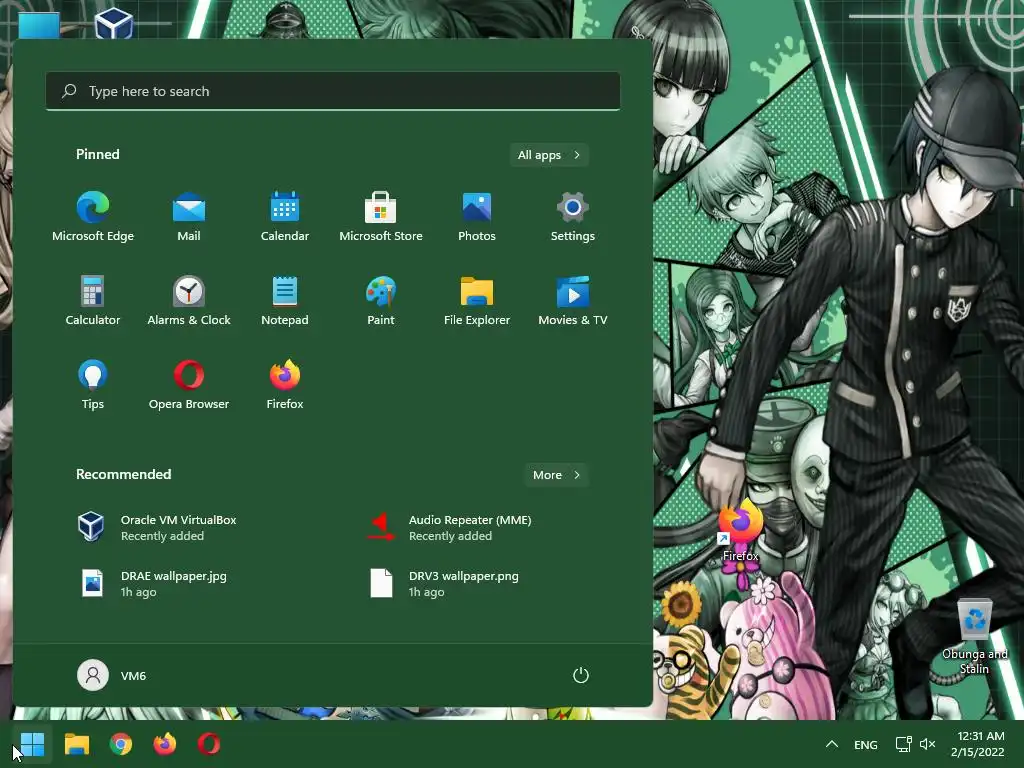Click the blue desktop icon beside VirtualBox
Image resolution: width=1024 pixels, height=768 pixels.
pos(39,25)
